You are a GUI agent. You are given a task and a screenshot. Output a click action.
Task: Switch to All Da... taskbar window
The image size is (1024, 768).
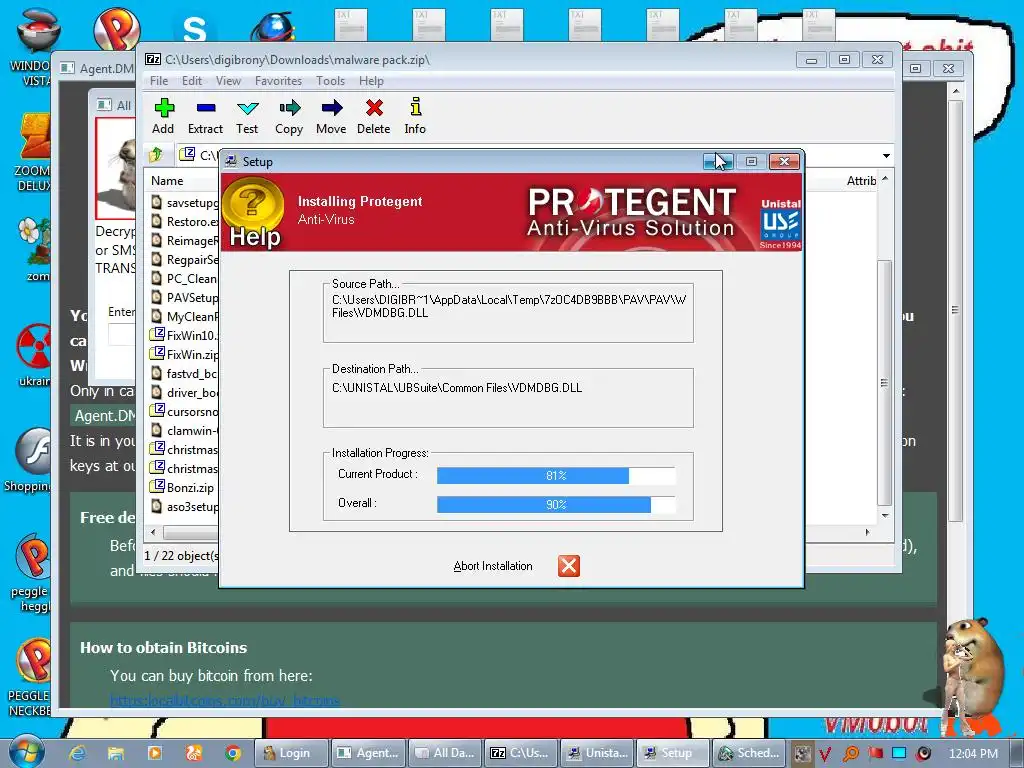pos(446,753)
